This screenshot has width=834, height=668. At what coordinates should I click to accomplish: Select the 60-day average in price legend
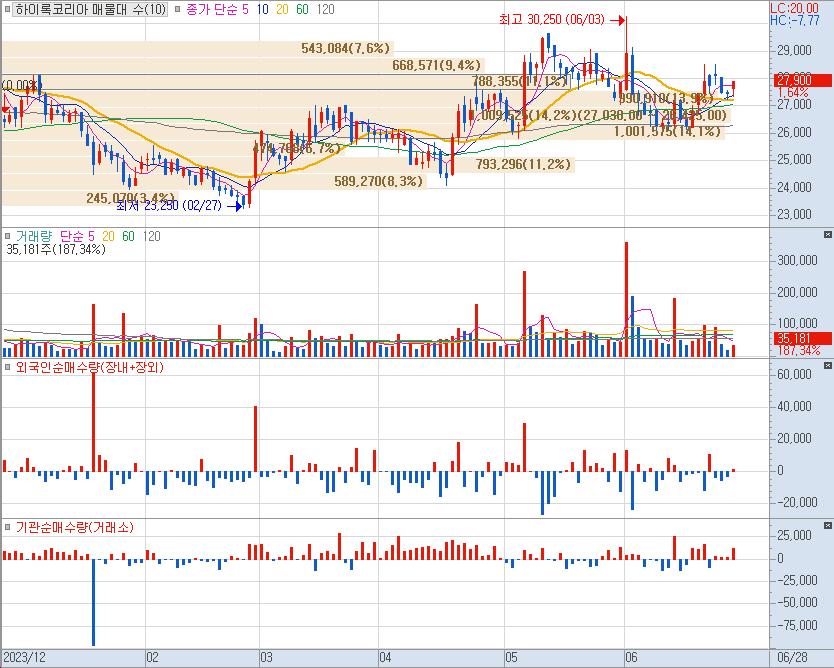pos(302,9)
